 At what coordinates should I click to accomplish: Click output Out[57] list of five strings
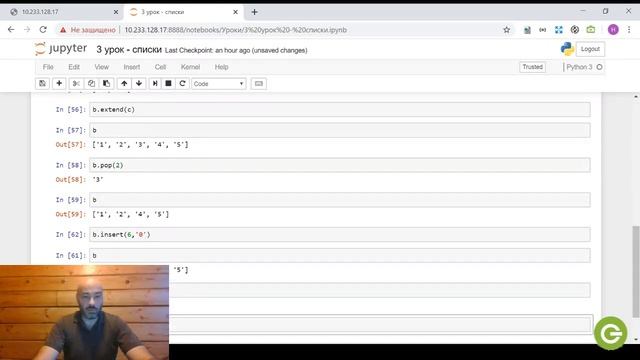tap(140, 144)
